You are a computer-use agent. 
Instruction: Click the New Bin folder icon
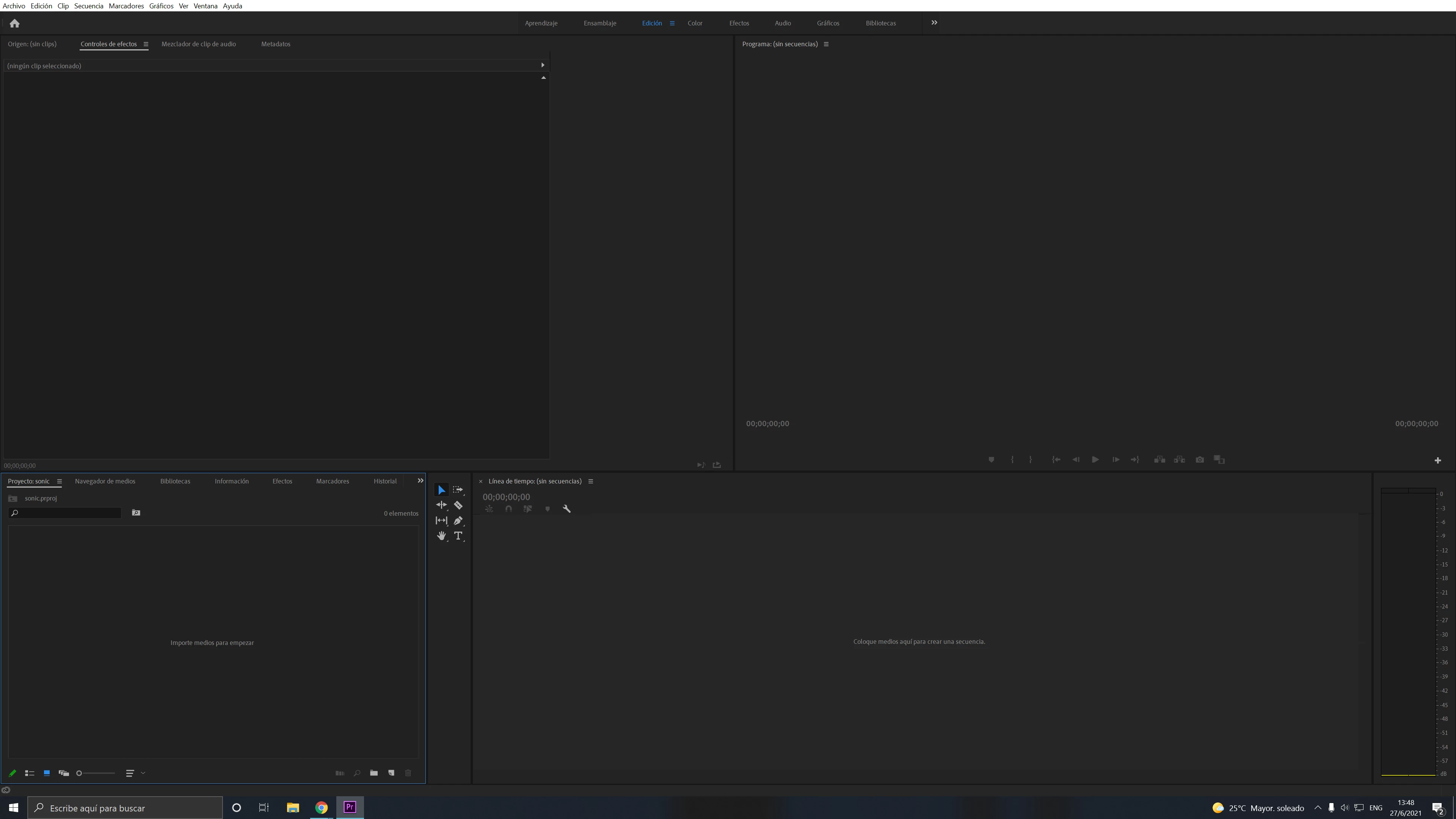(373, 773)
